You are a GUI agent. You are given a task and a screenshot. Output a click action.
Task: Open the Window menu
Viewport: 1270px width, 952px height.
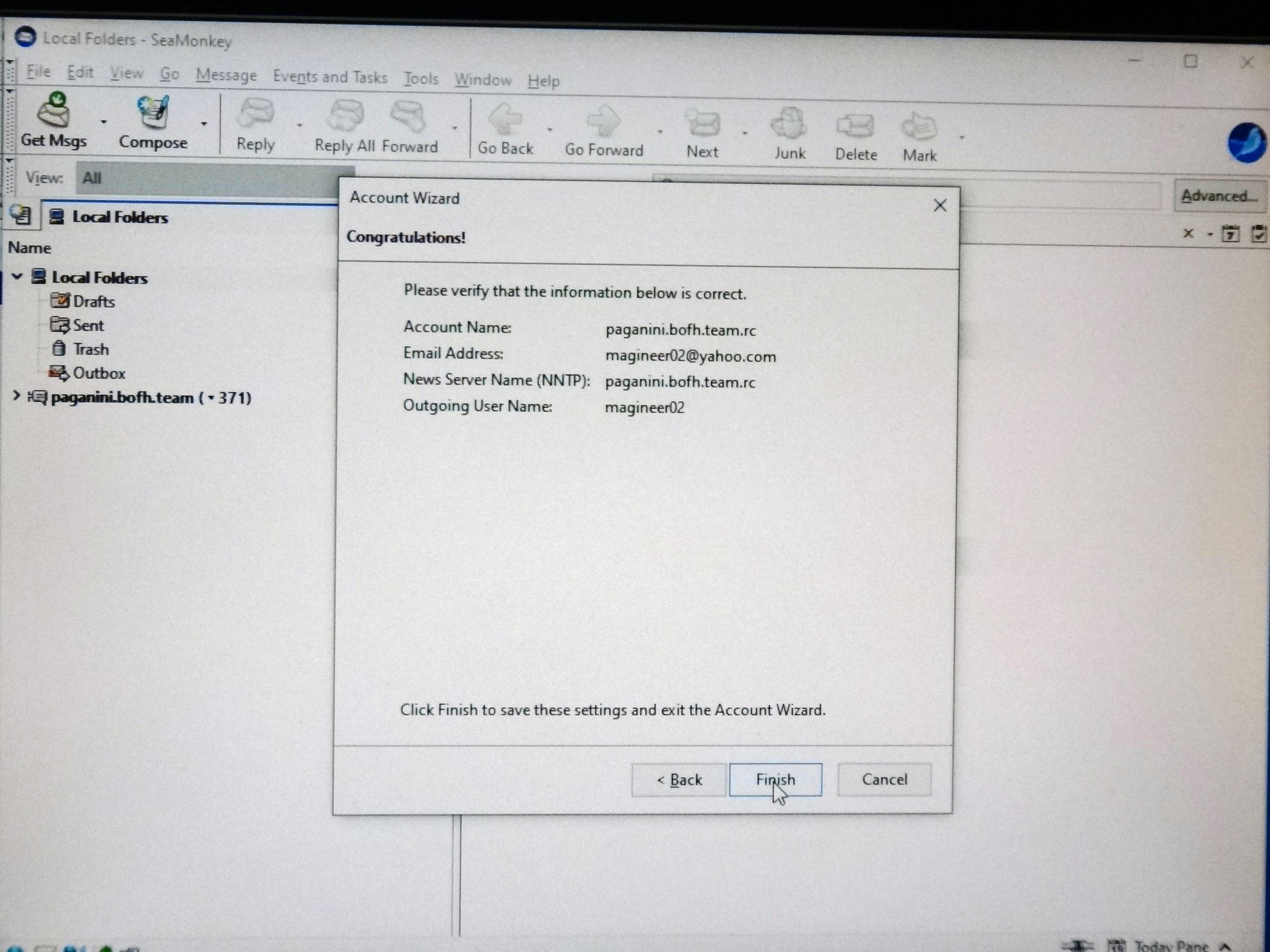point(483,80)
